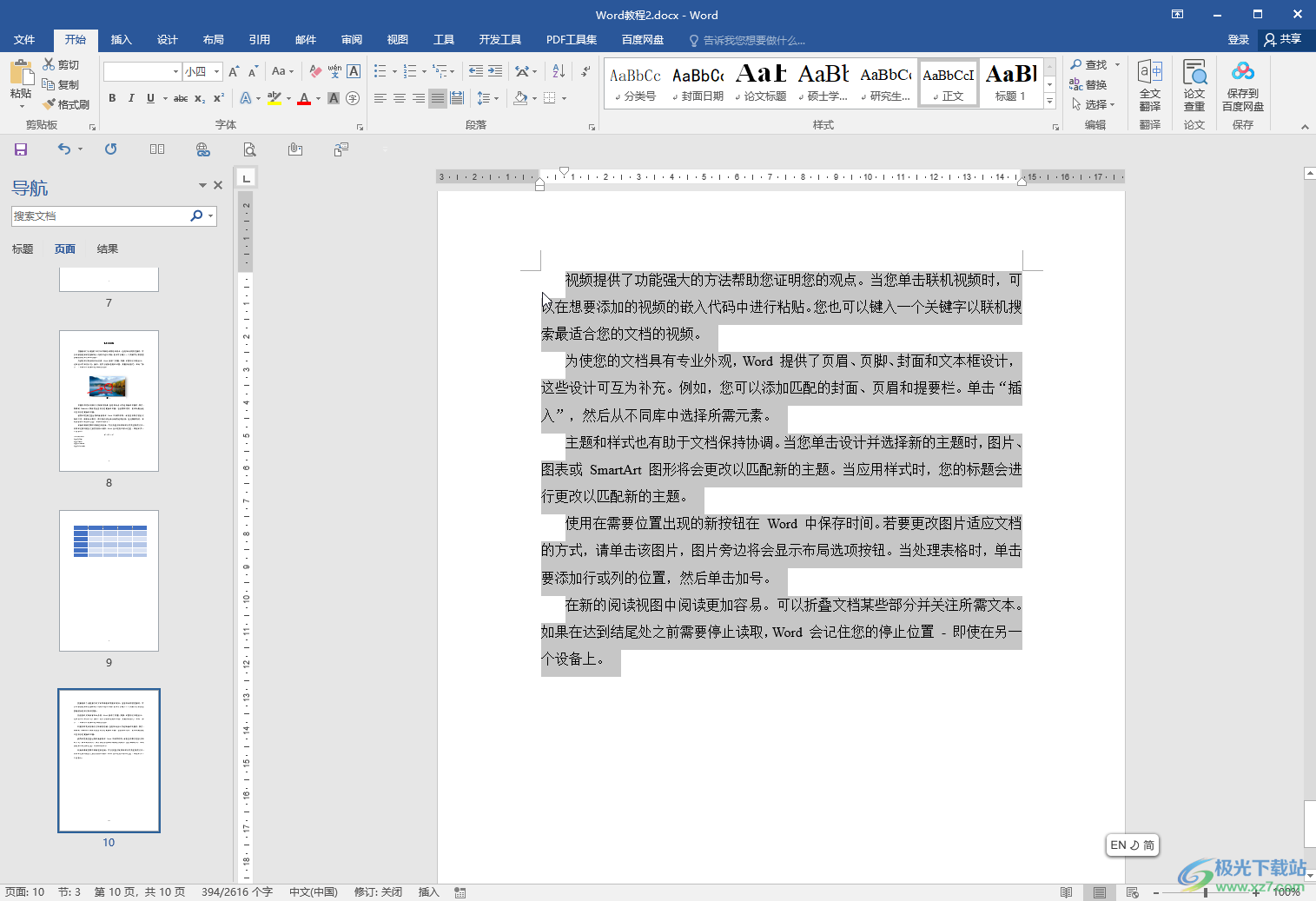Switch to Web Layout view in the status bar
Image resolution: width=1316 pixels, height=901 pixels.
coord(1133,892)
